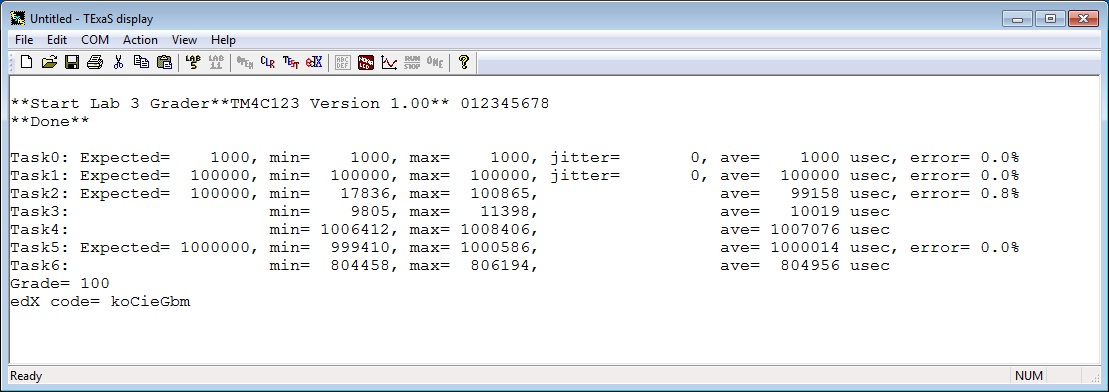Select the LAB 5 toolbar icon
1109x392 pixels.
[193, 62]
